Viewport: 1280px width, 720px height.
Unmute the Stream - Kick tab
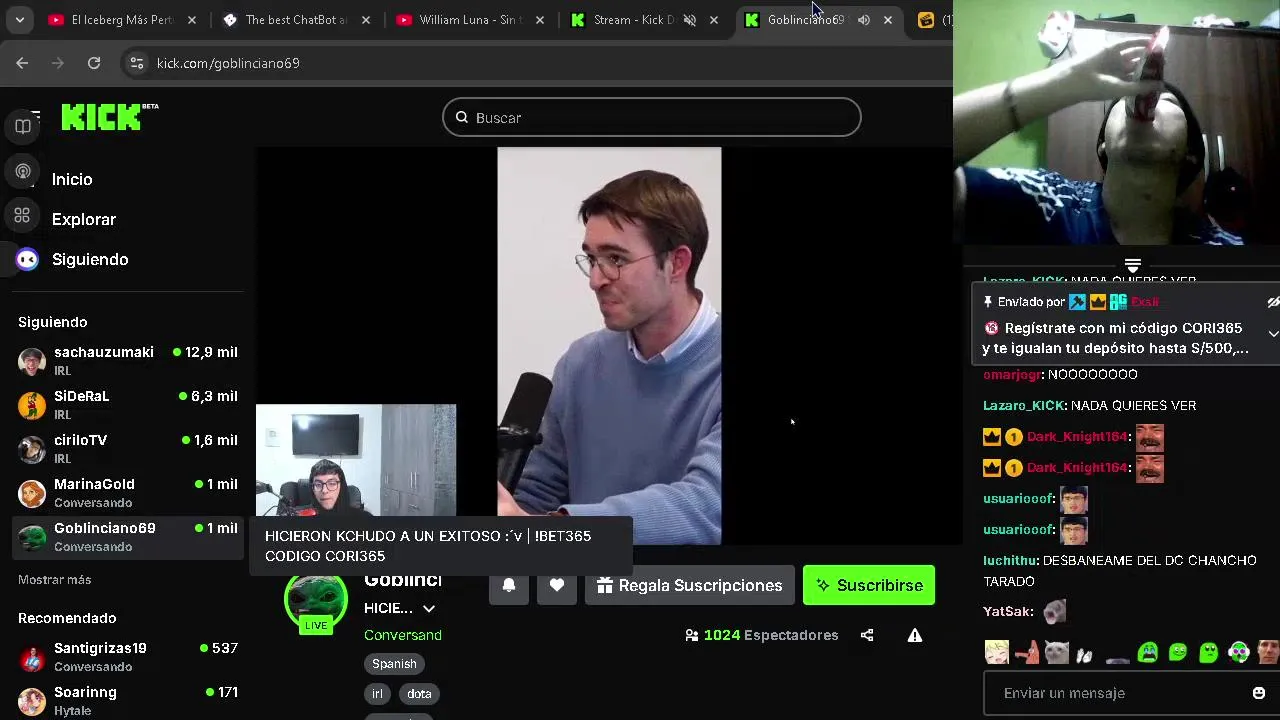coord(690,20)
